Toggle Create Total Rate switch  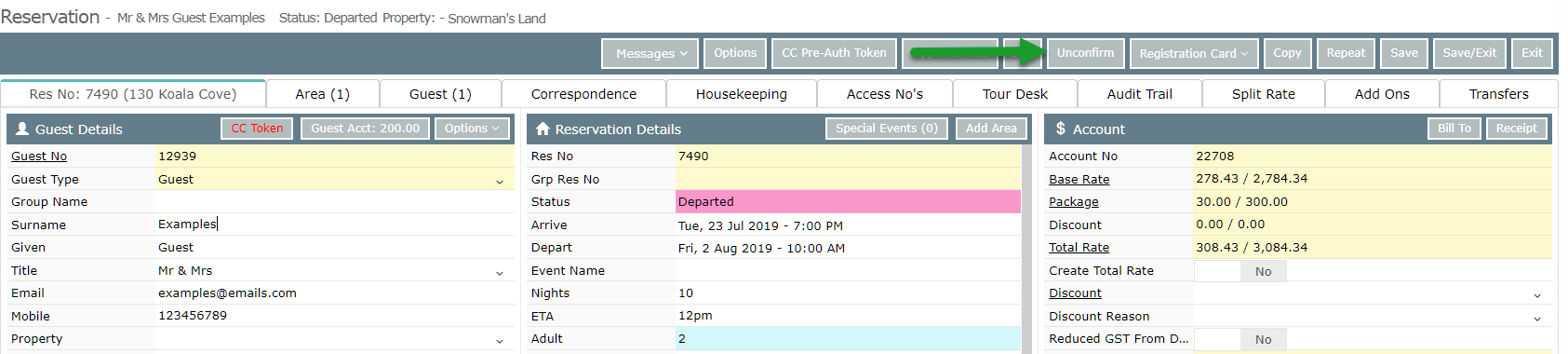point(1240,271)
